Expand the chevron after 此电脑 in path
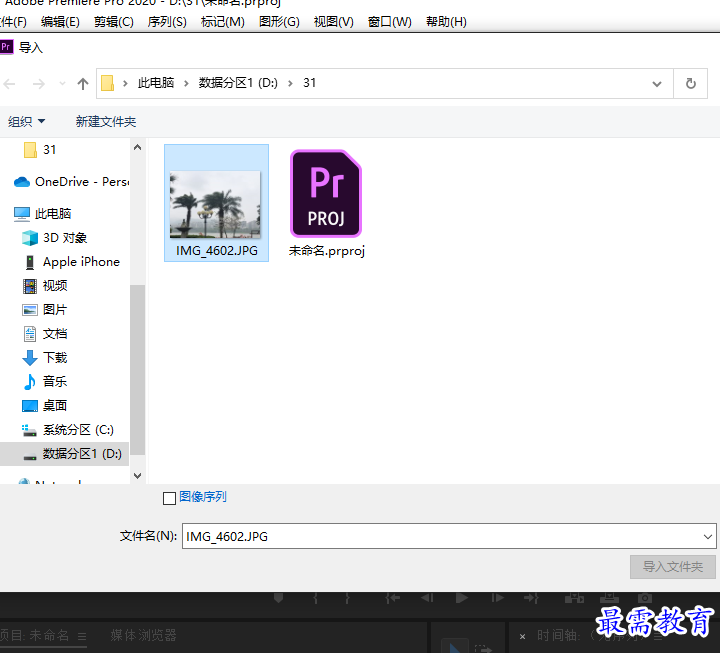This screenshot has height=653, width=720. [186, 83]
